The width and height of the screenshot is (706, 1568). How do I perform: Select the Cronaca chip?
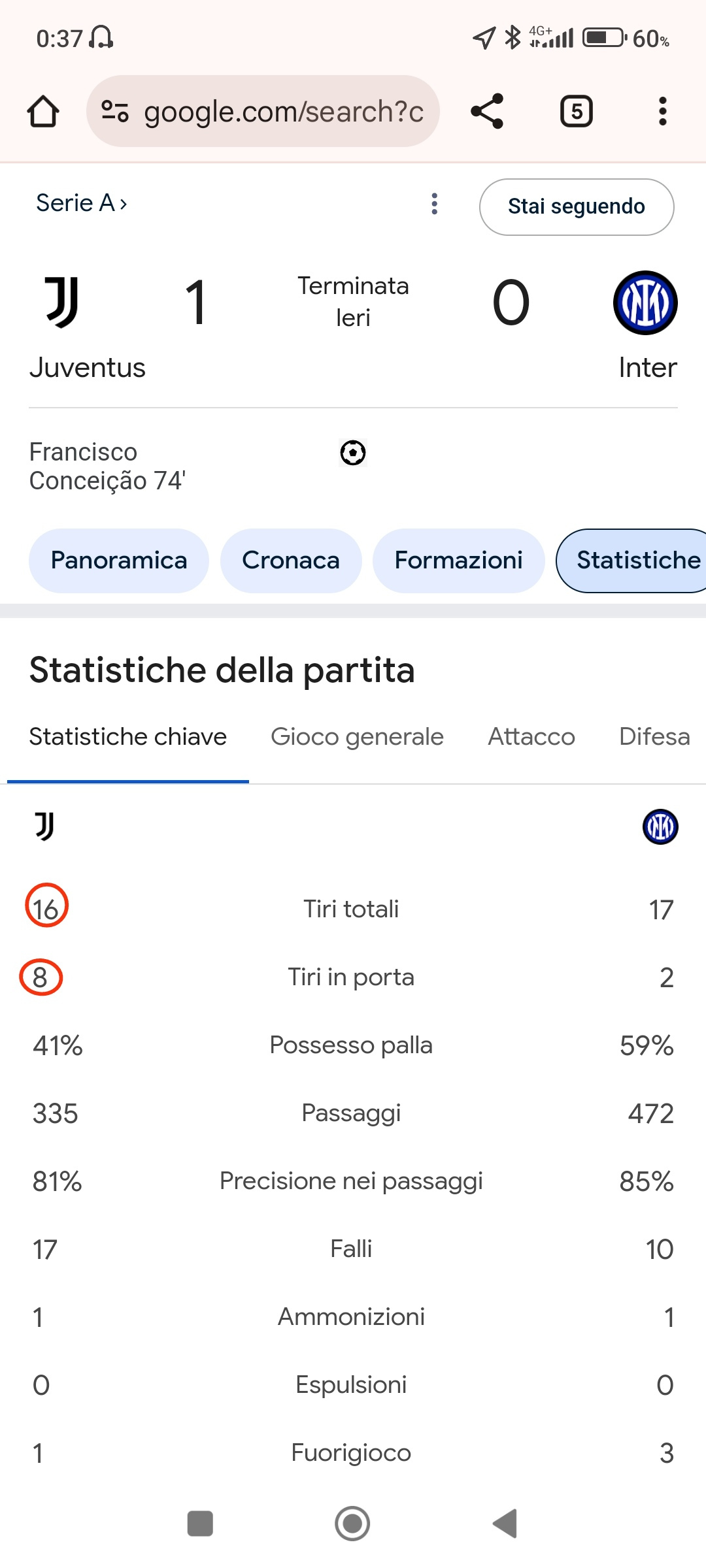click(291, 561)
